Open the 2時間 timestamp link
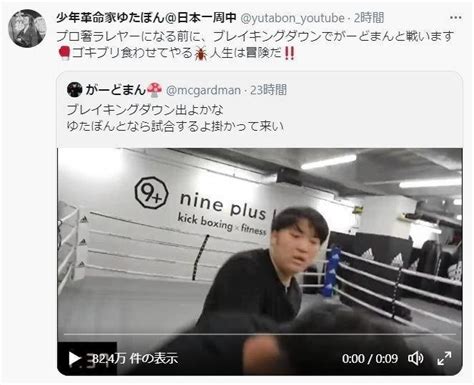Image resolution: width=474 pixels, height=385 pixels. point(369,18)
